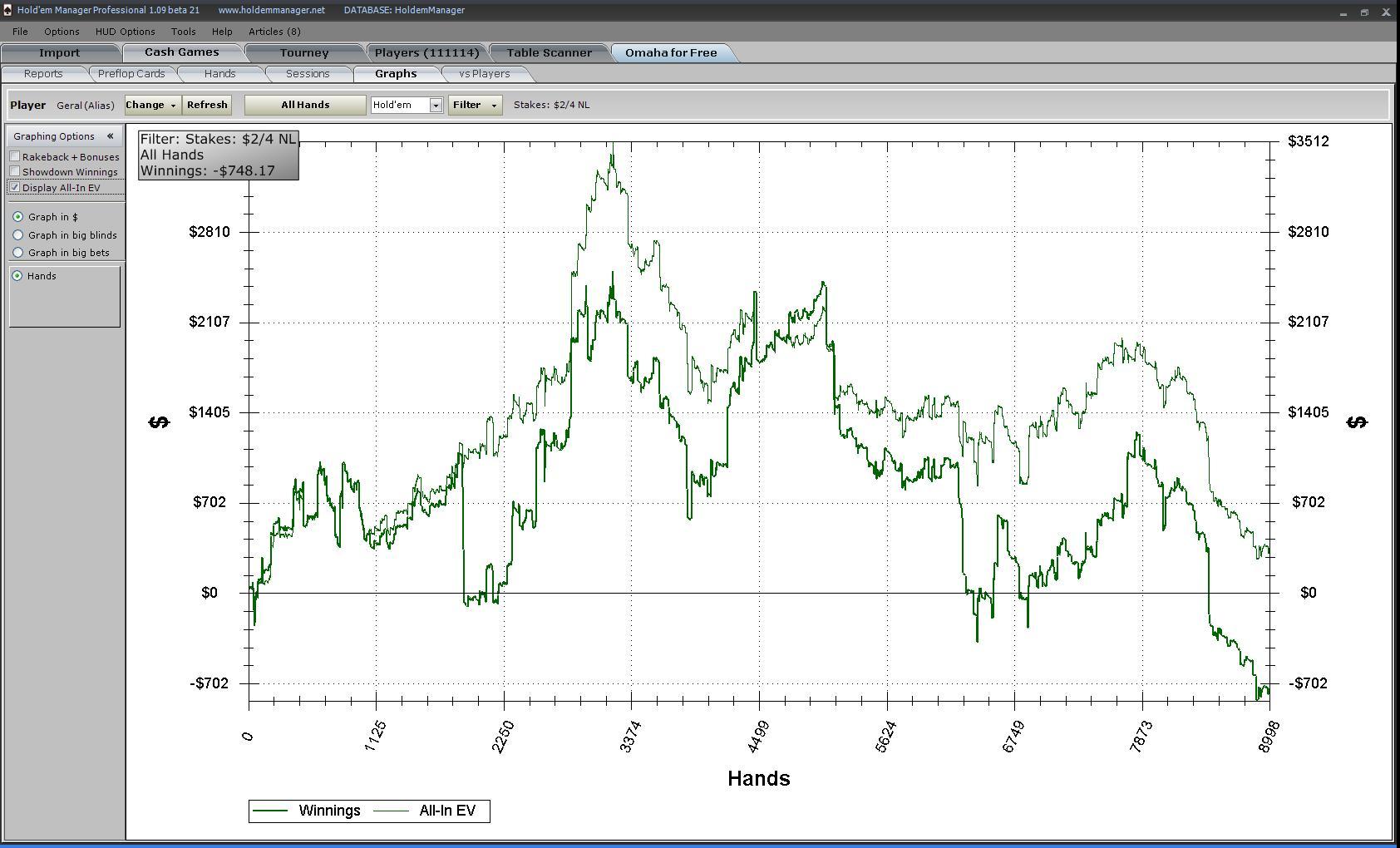Minimize the Hold'em Manager window
Viewport: 1400px width, 848px height.
(x=1343, y=12)
